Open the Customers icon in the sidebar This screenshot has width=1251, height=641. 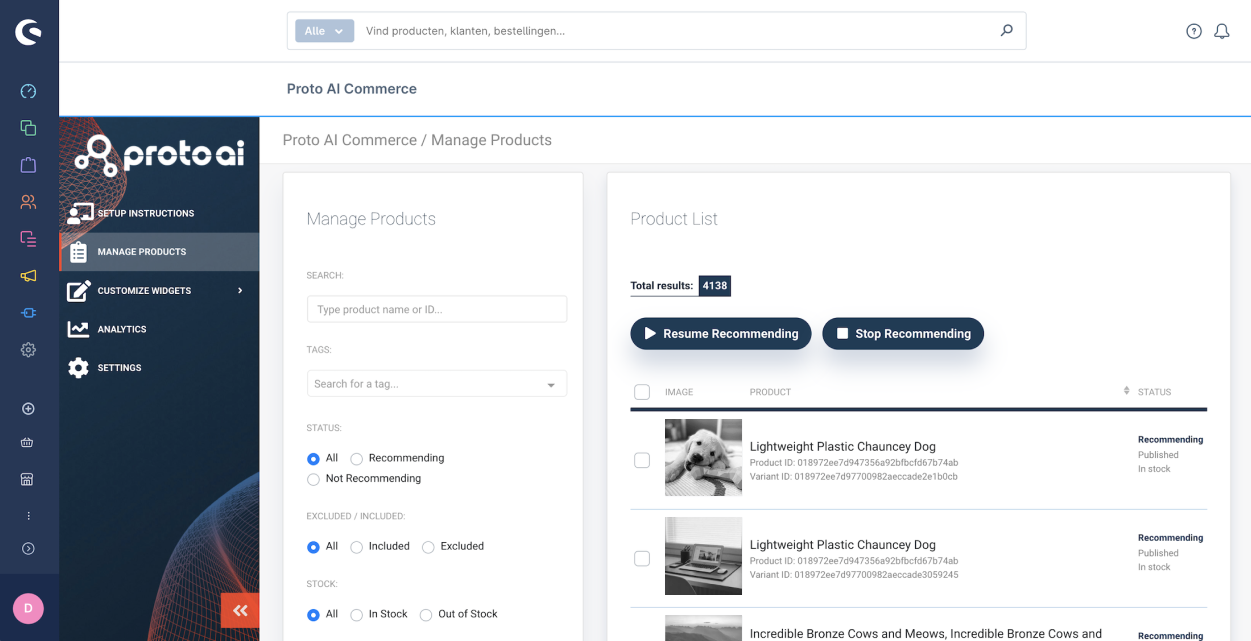pos(28,201)
